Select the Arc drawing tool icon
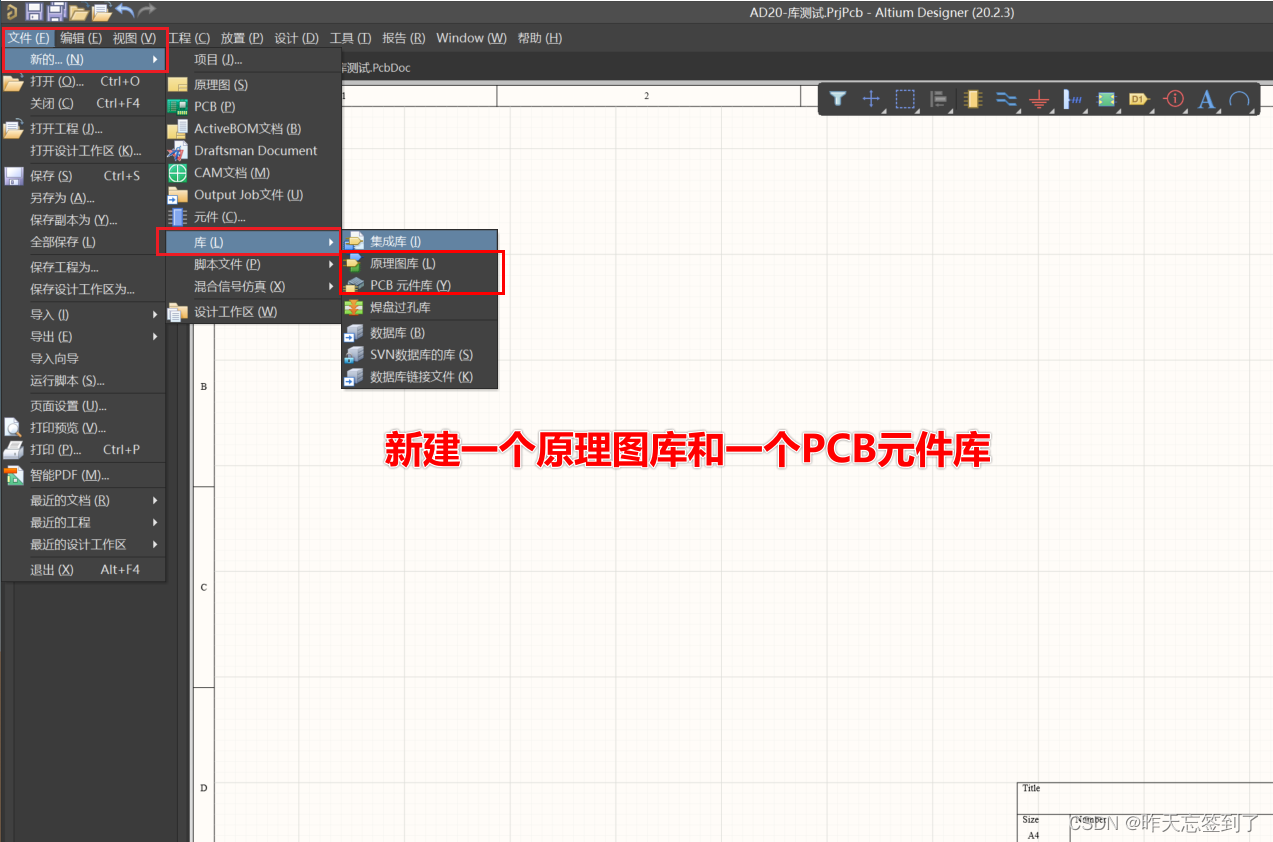This screenshot has height=842, width=1273. tap(1239, 99)
